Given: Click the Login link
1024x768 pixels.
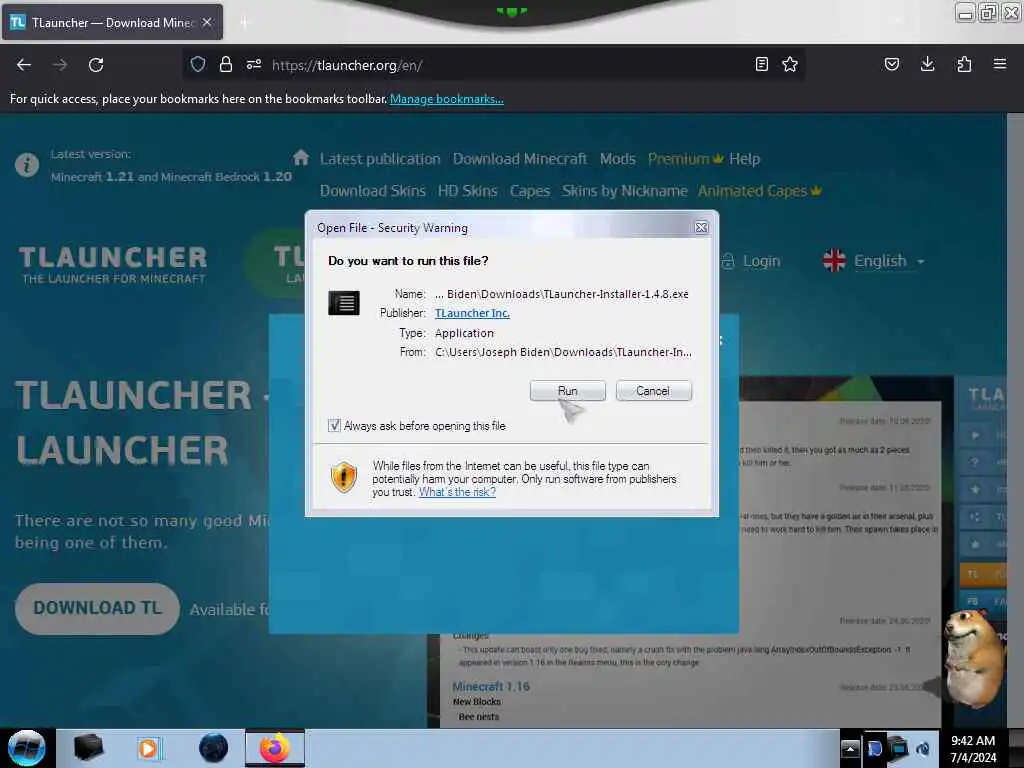Looking at the screenshot, I should (751, 261).
